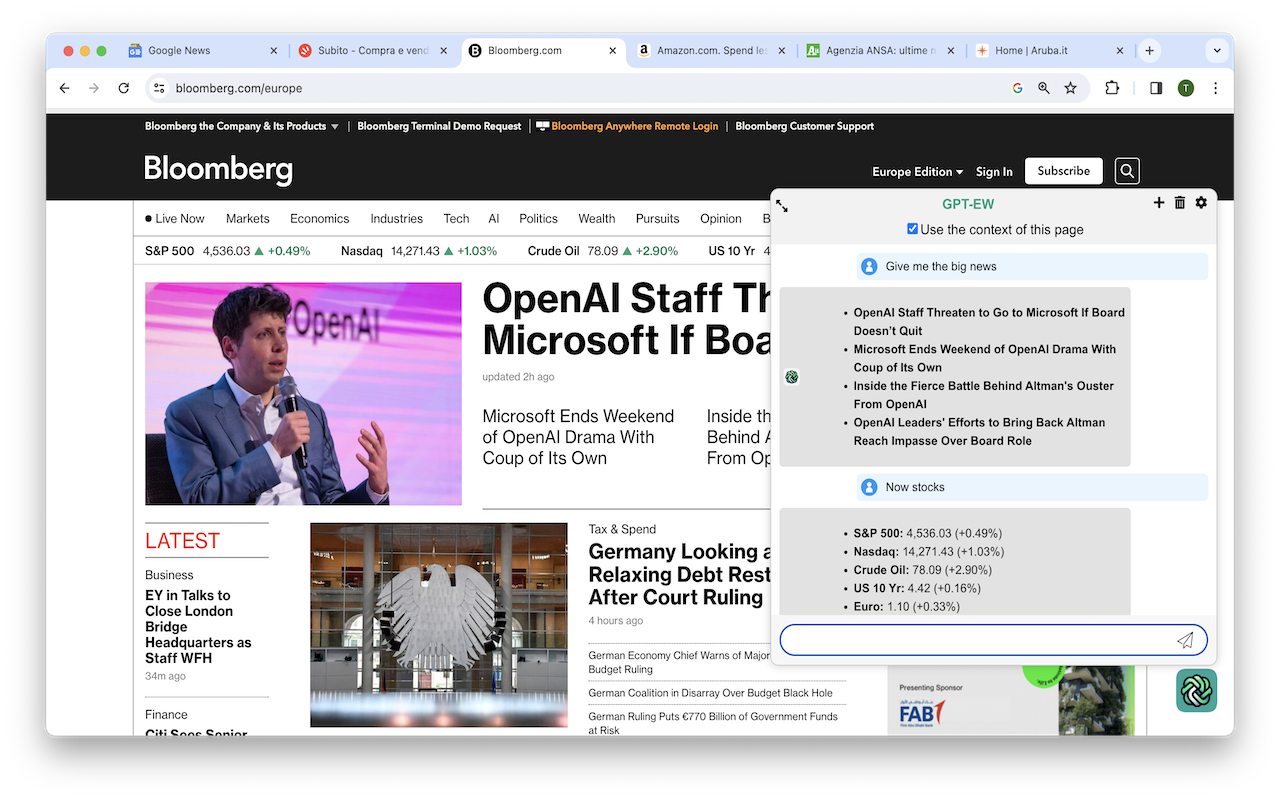1280x800 pixels.
Task: Open the German eagle Bundestag photo
Action: coord(439,625)
